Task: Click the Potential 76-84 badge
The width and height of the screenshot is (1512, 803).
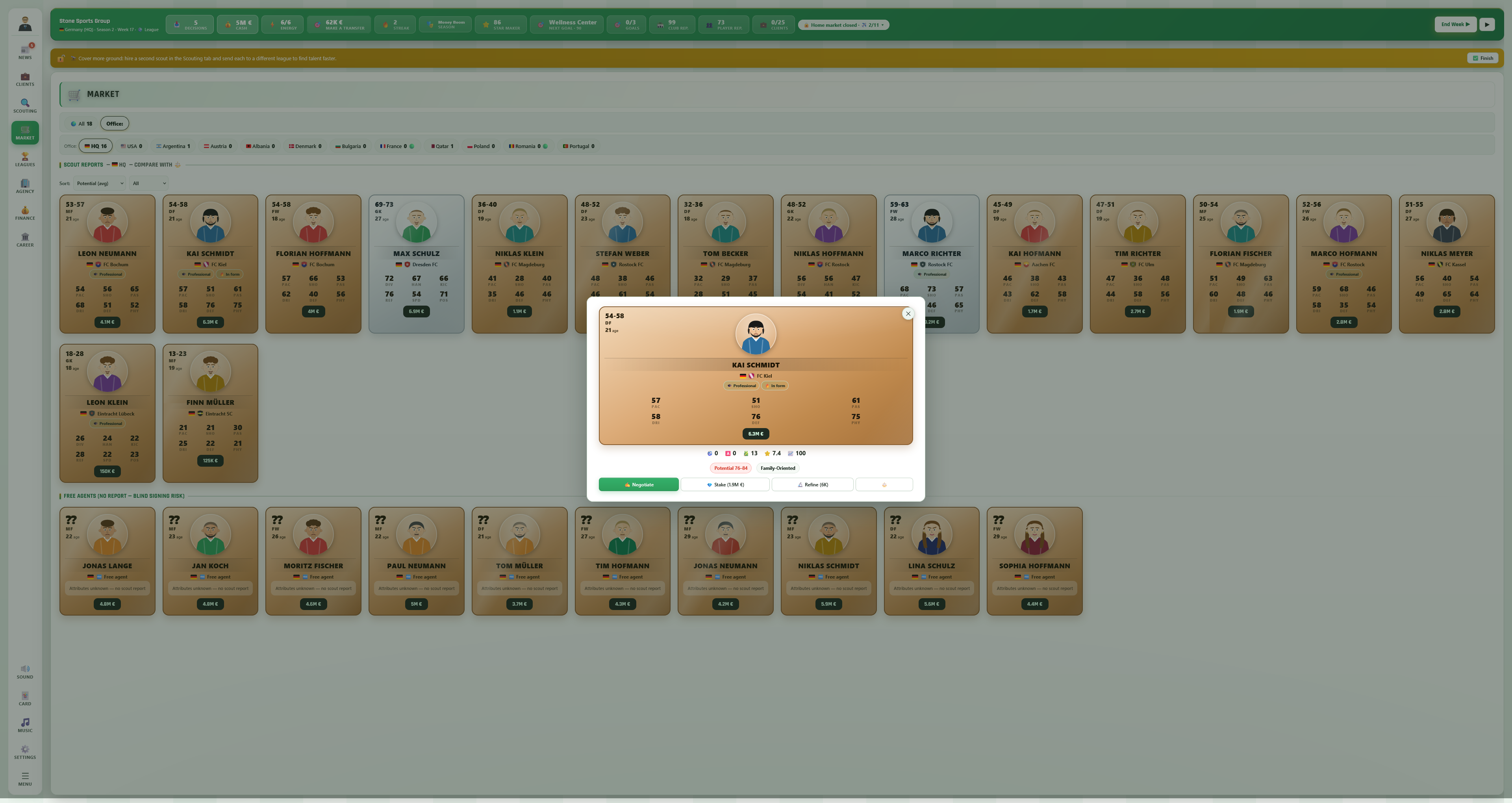Action: [730, 468]
